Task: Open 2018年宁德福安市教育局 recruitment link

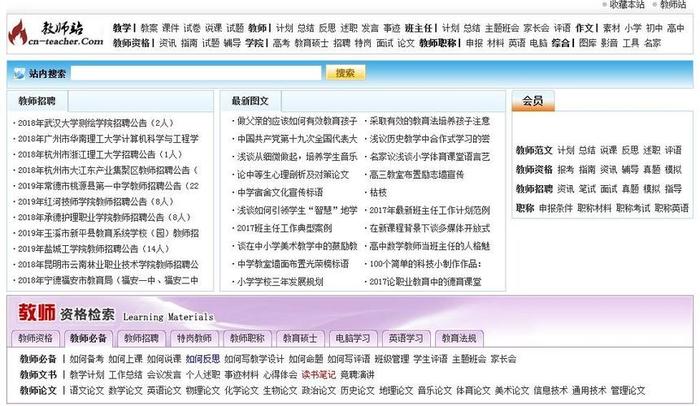Action: pos(108,280)
